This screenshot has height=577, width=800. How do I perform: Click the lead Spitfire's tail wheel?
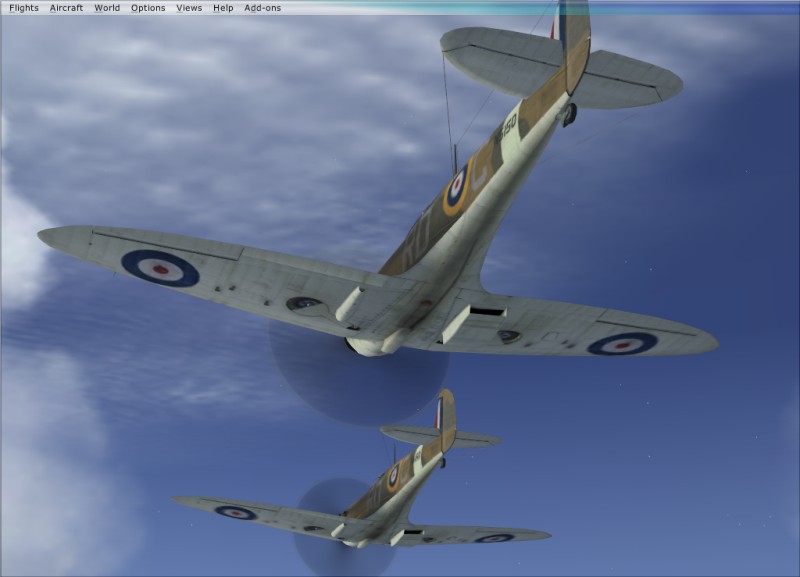[569, 114]
